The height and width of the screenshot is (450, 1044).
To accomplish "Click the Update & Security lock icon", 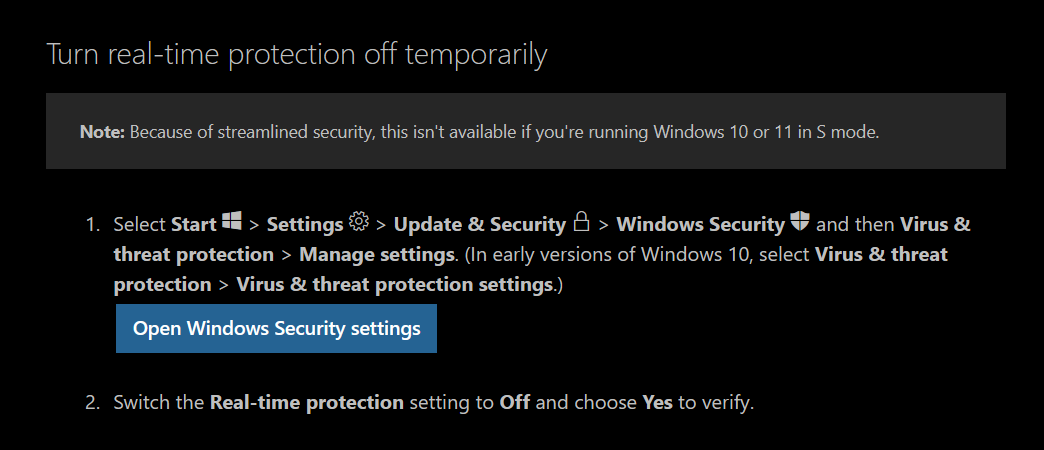I will pyautogui.click(x=581, y=221).
